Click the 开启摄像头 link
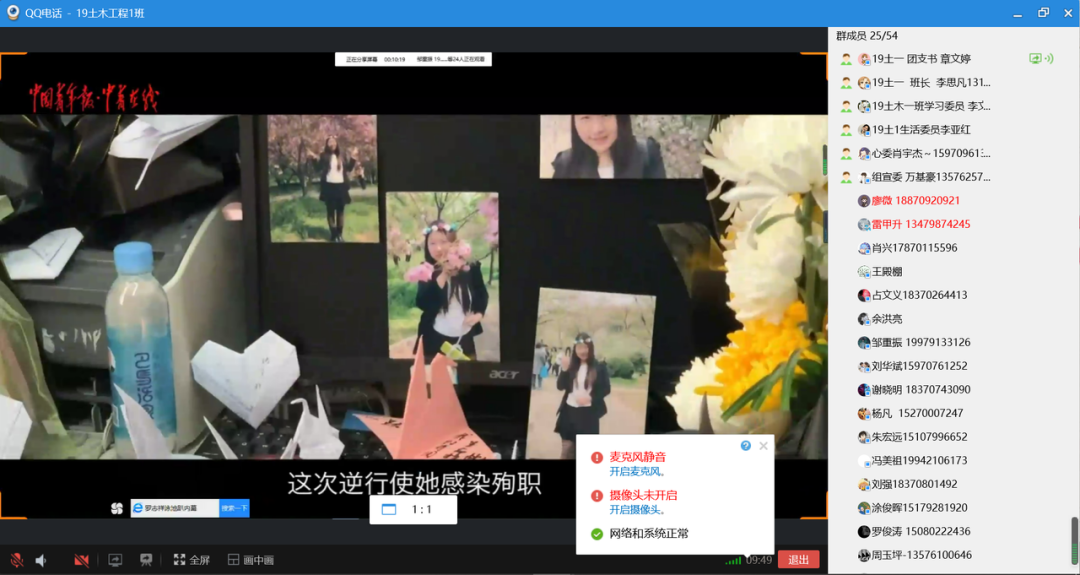Image resolution: width=1080 pixels, height=575 pixels. coord(637,510)
